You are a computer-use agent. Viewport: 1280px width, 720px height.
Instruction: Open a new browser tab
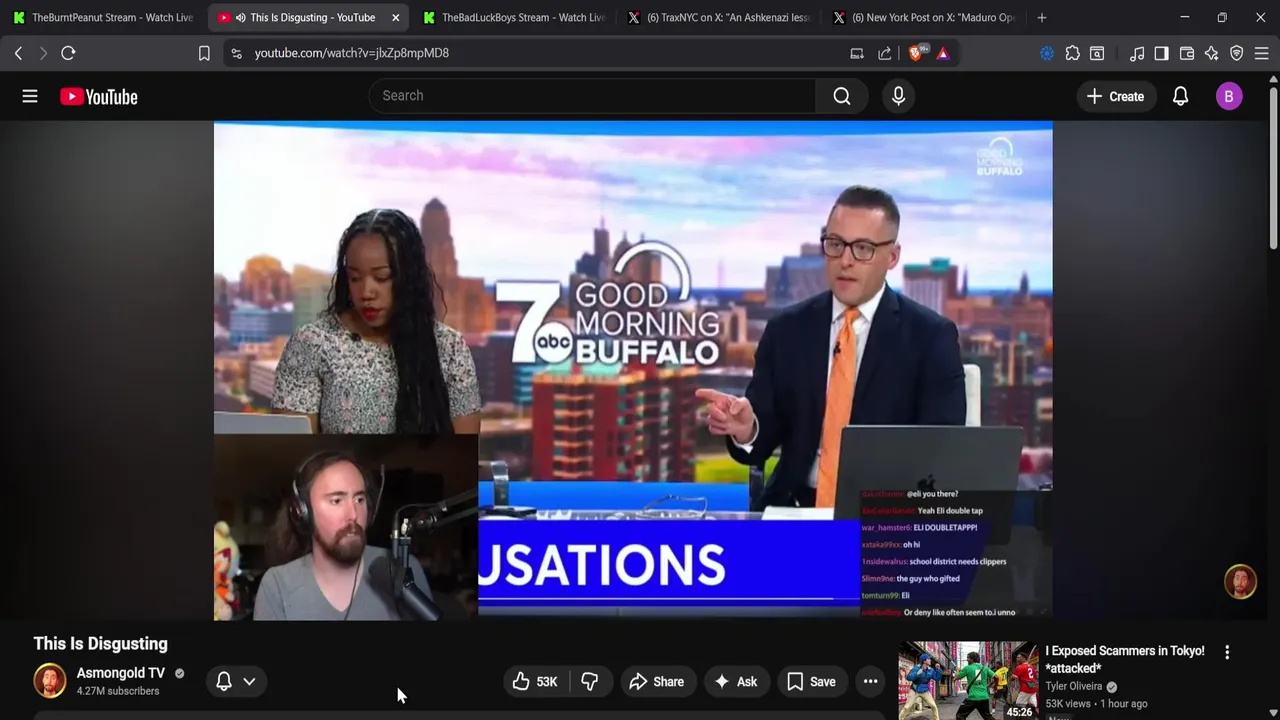[x=1042, y=17]
